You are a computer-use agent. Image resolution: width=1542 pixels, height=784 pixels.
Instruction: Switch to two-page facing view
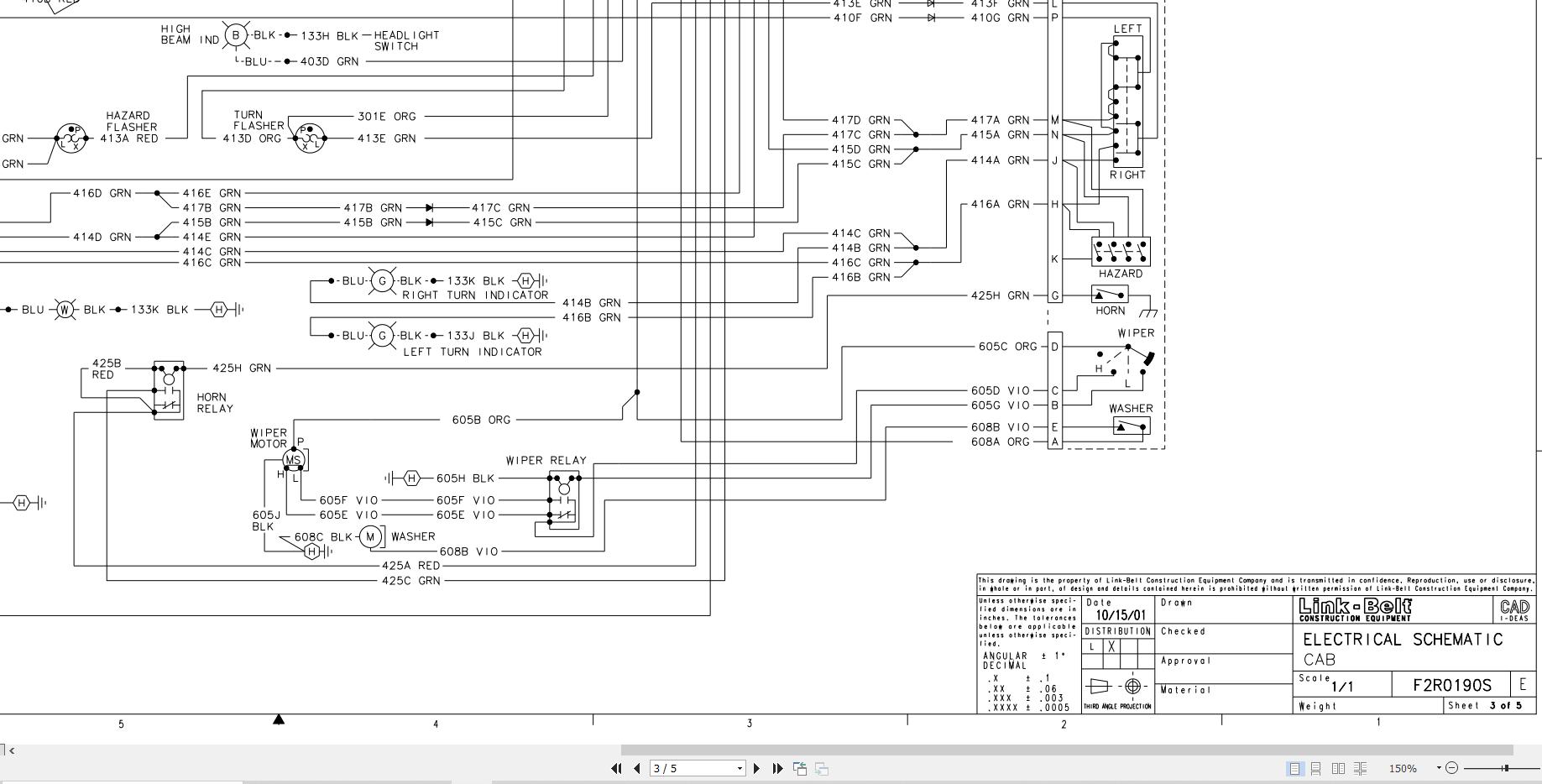click(x=1339, y=768)
